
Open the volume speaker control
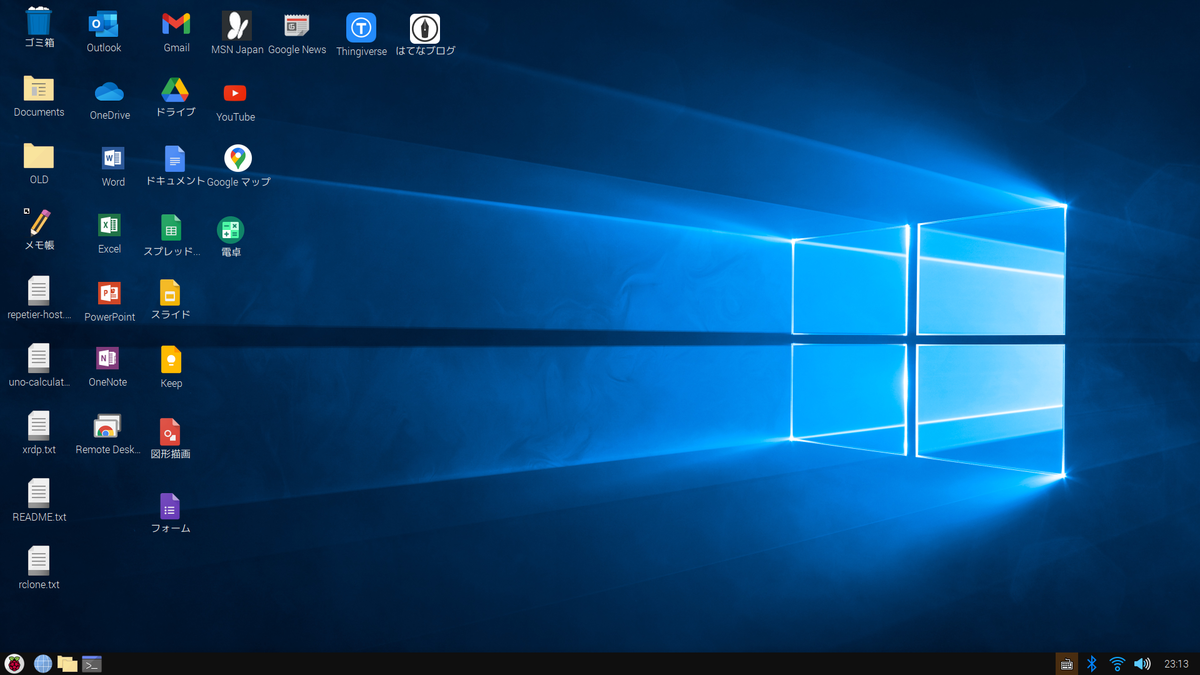(1142, 664)
